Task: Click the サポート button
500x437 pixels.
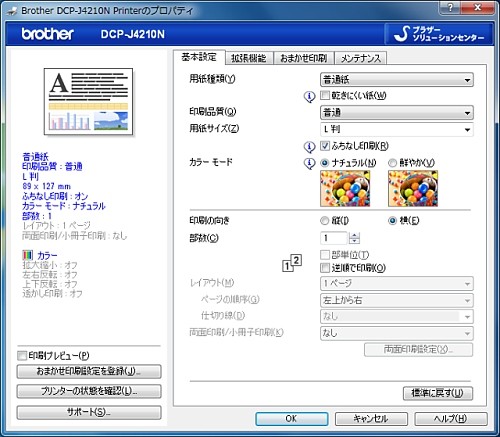Action: coord(89,412)
